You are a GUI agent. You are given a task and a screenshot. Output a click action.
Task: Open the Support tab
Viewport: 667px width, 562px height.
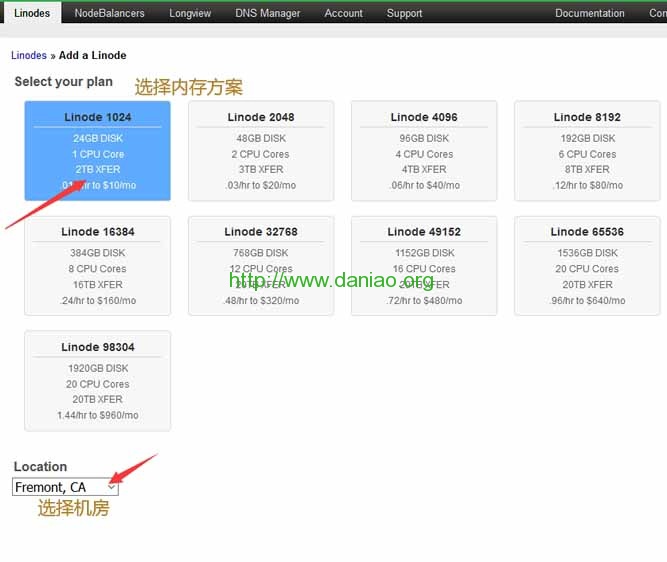point(404,13)
